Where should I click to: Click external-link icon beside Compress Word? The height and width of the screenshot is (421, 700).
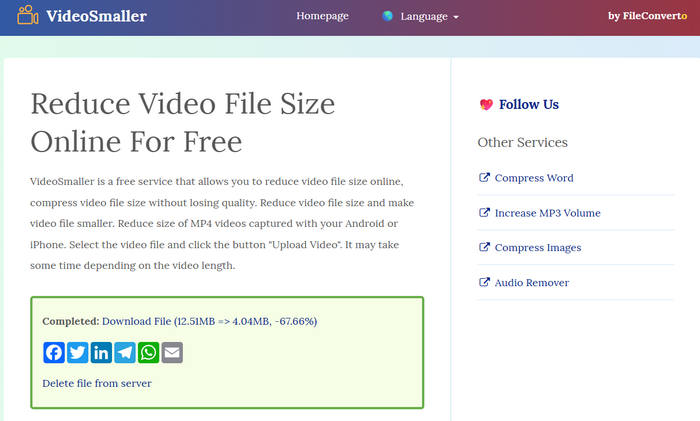[484, 177]
